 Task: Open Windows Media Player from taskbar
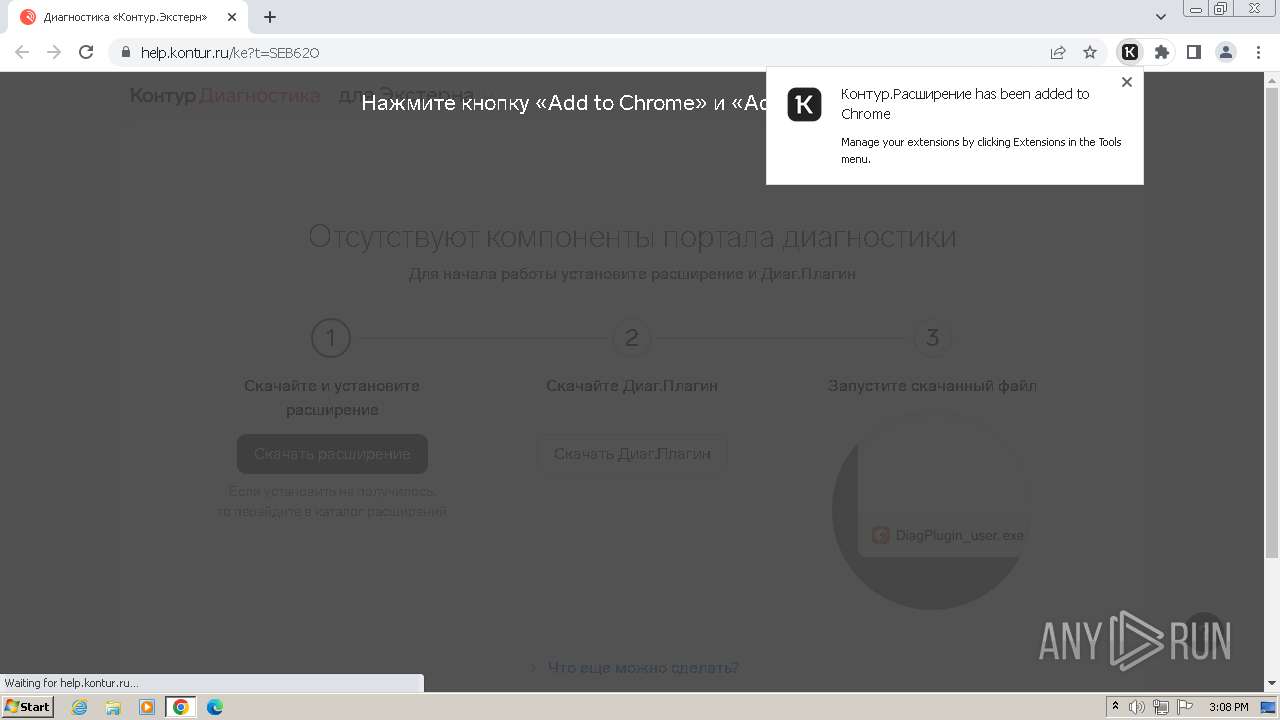[147, 707]
